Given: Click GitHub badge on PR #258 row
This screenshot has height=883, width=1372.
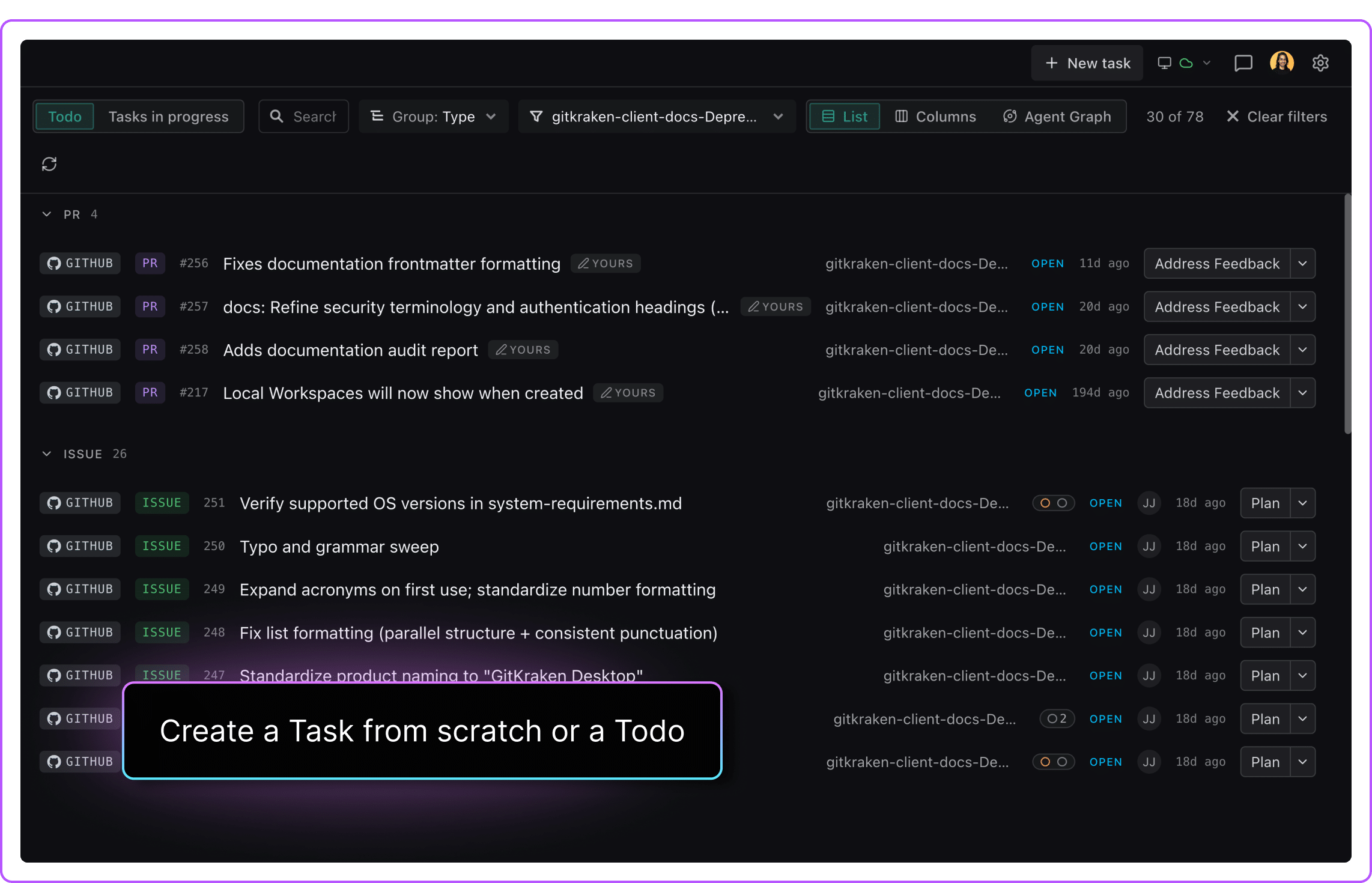Looking at the screenshot, I should [80, 350].
